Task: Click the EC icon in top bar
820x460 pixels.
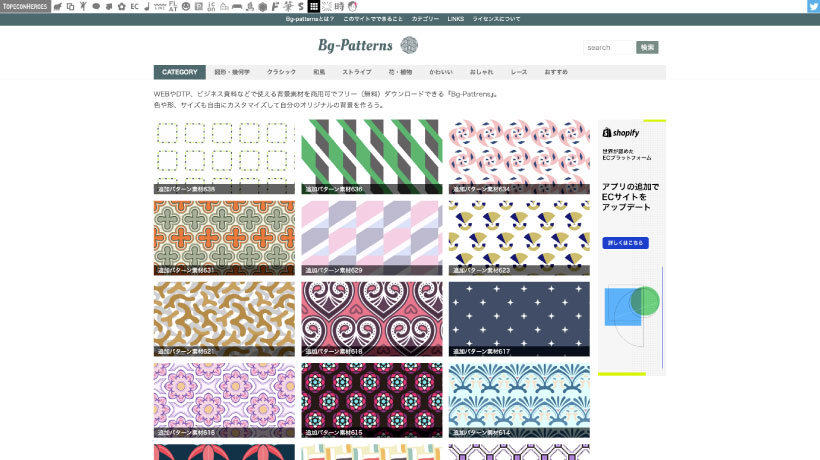Action: coord(134,6)
